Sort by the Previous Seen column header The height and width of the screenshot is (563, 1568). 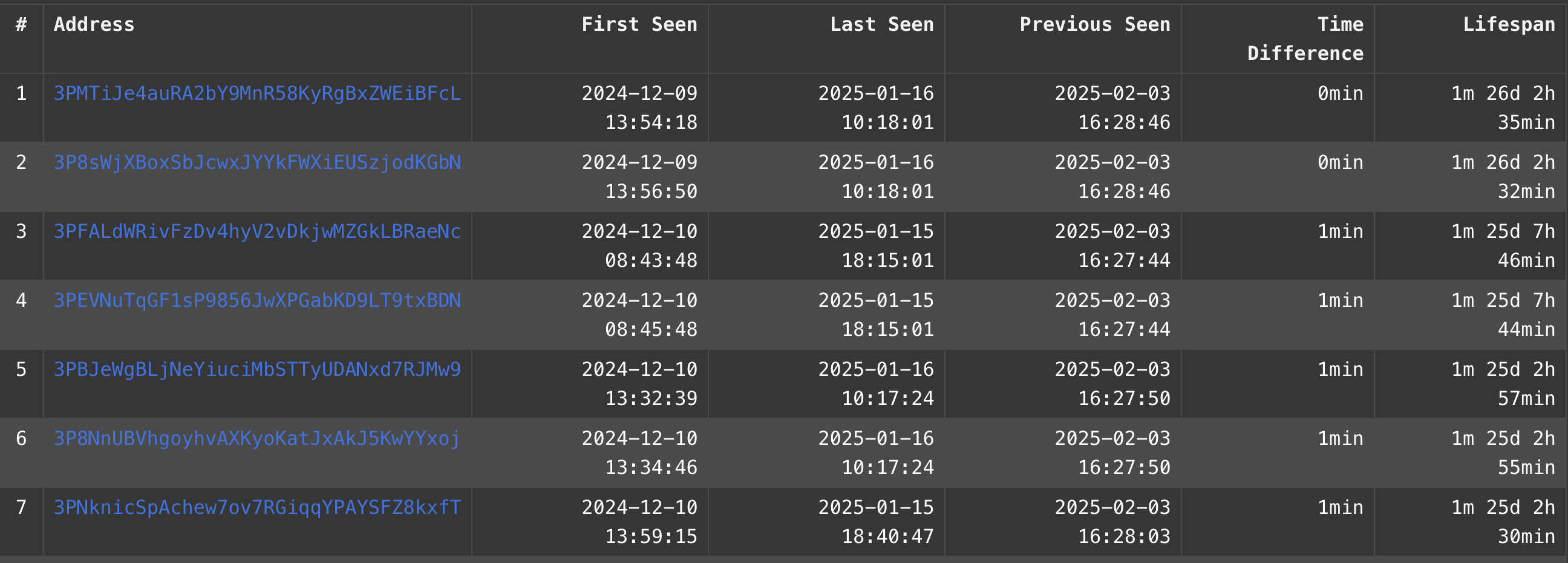coord(1094,24)
